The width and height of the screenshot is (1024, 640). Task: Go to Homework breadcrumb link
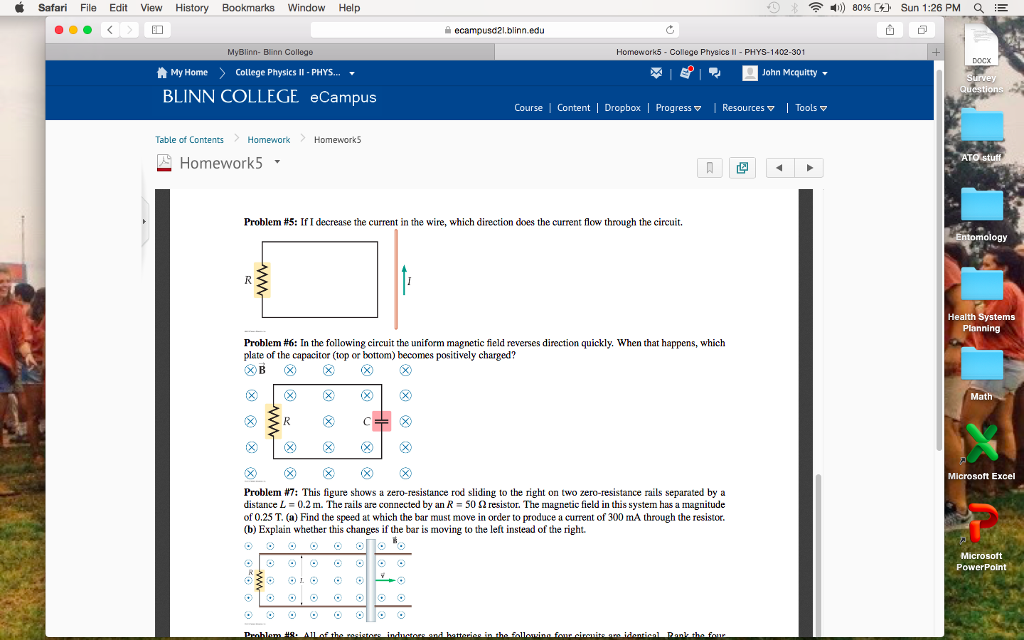(268, 140)
